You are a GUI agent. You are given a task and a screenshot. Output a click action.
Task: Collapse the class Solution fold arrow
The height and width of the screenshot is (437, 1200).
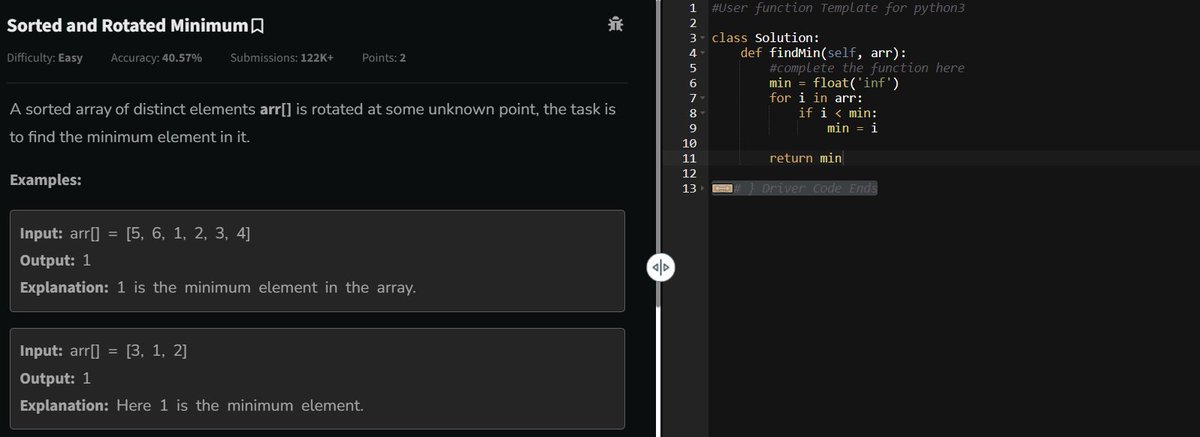coord(704,38)
